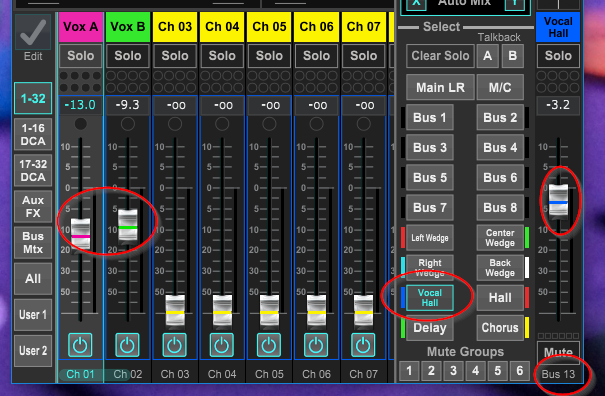
Task: Click the Ch 03 pan knob
Action: click(175, 124)
